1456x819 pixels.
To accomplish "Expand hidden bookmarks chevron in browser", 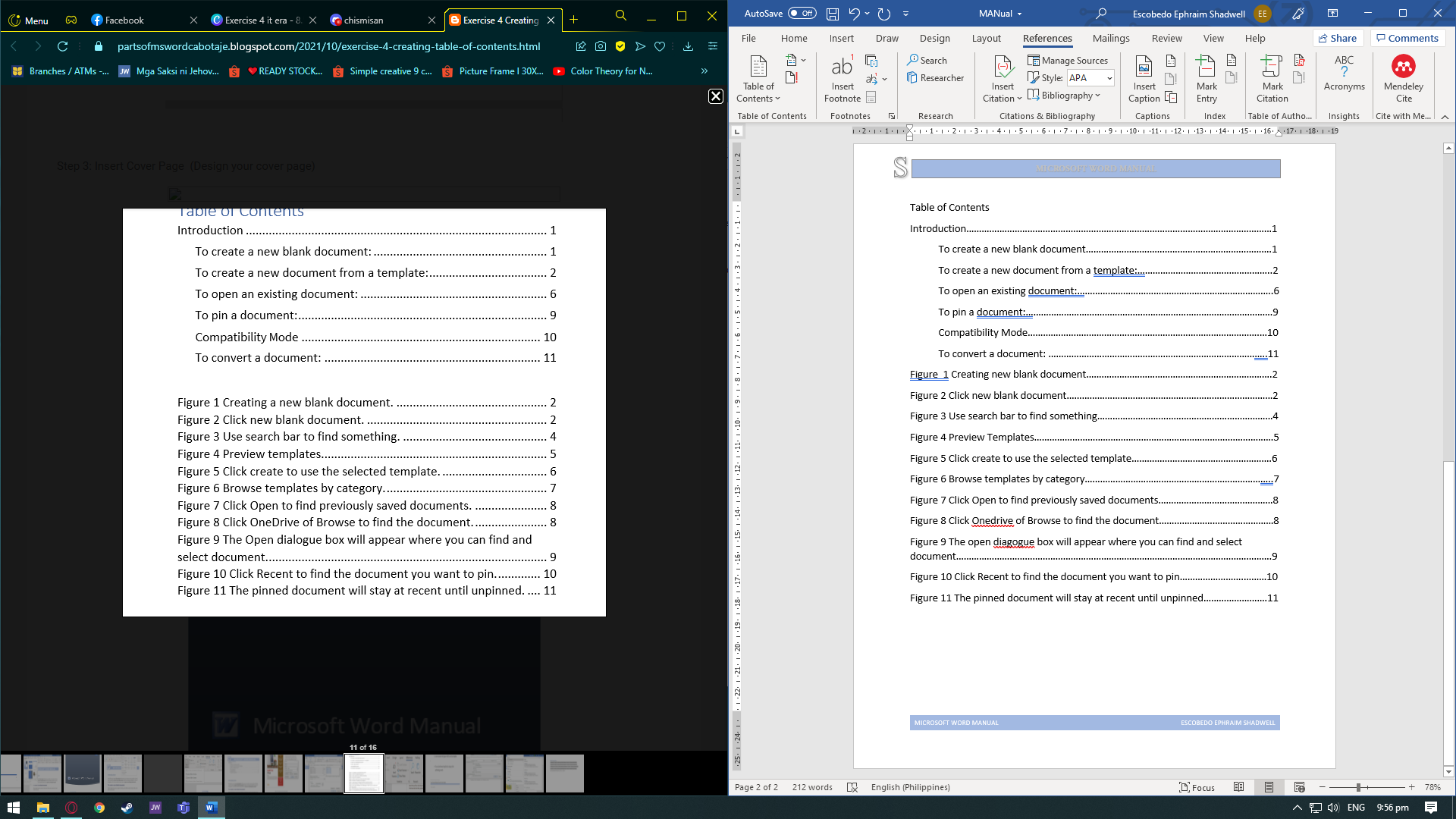I will point(704,71).
